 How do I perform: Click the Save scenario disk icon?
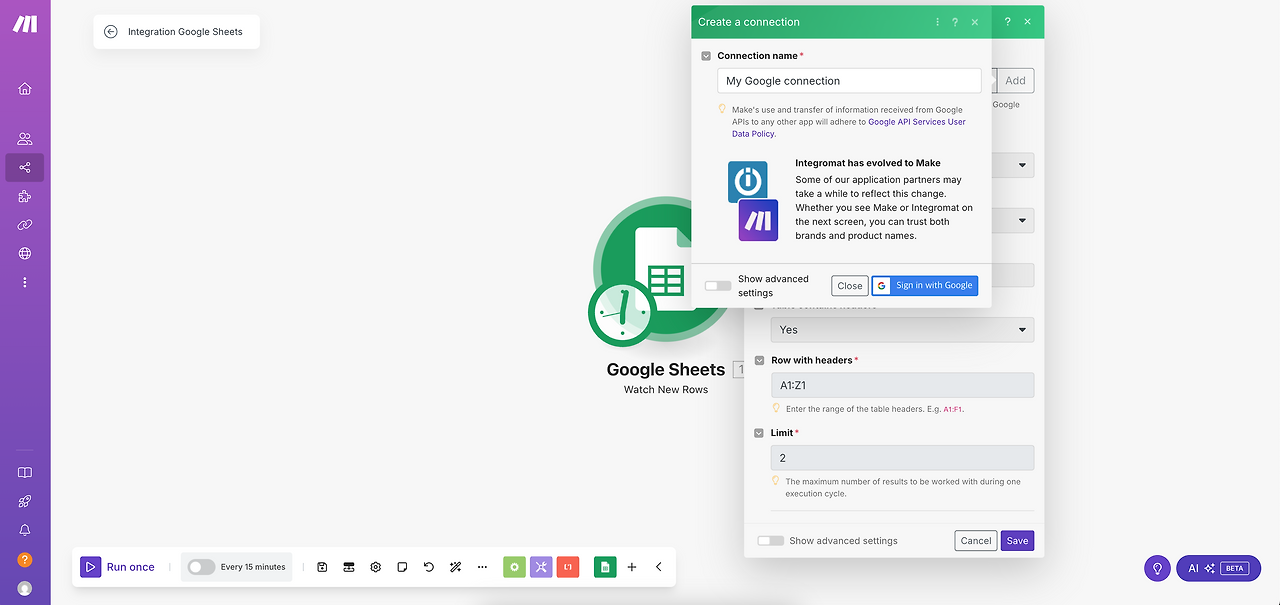(322, 567)
